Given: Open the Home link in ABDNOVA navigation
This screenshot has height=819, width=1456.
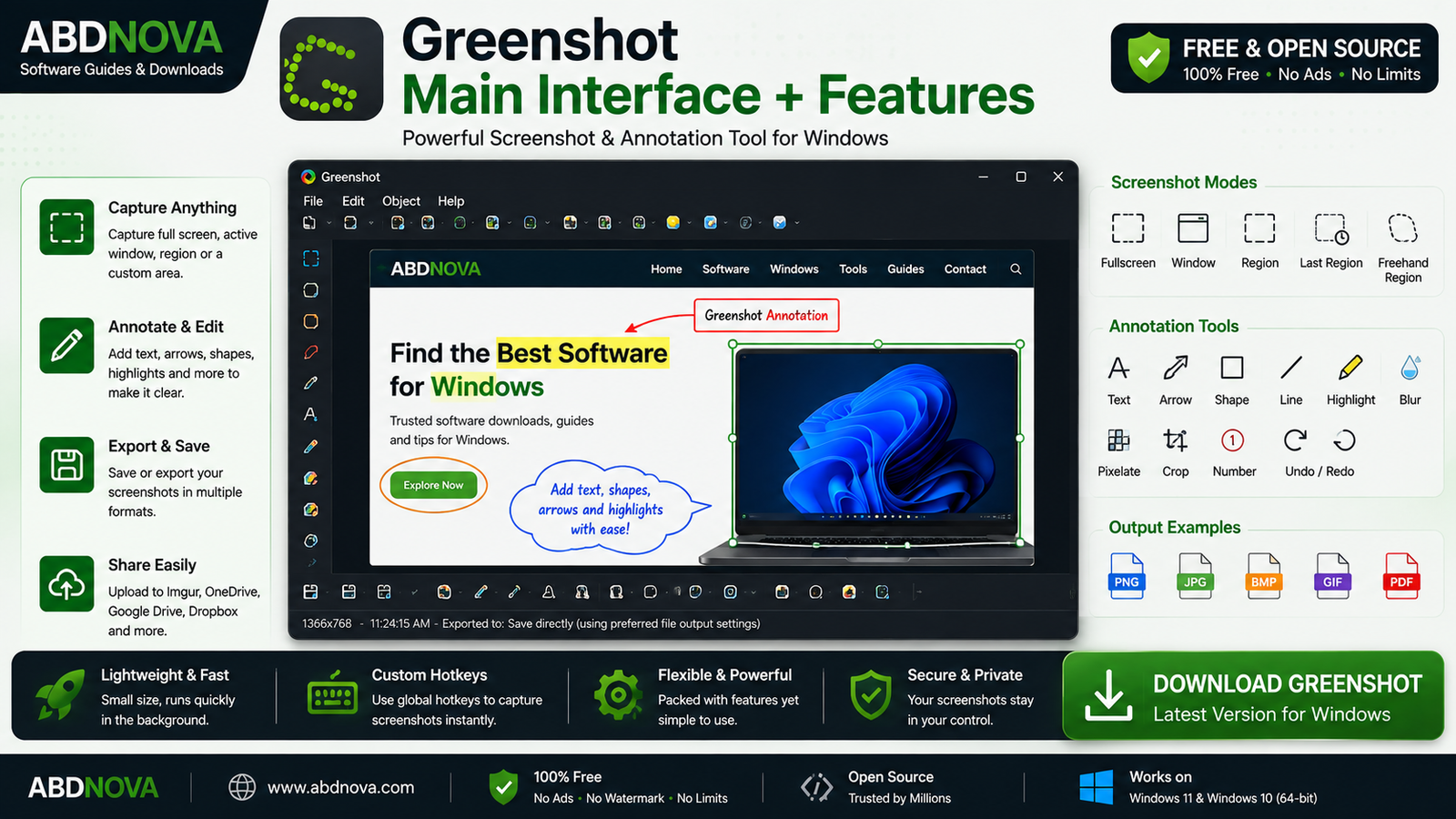Looking at the screenshot, I should click(x=666, y=269).
